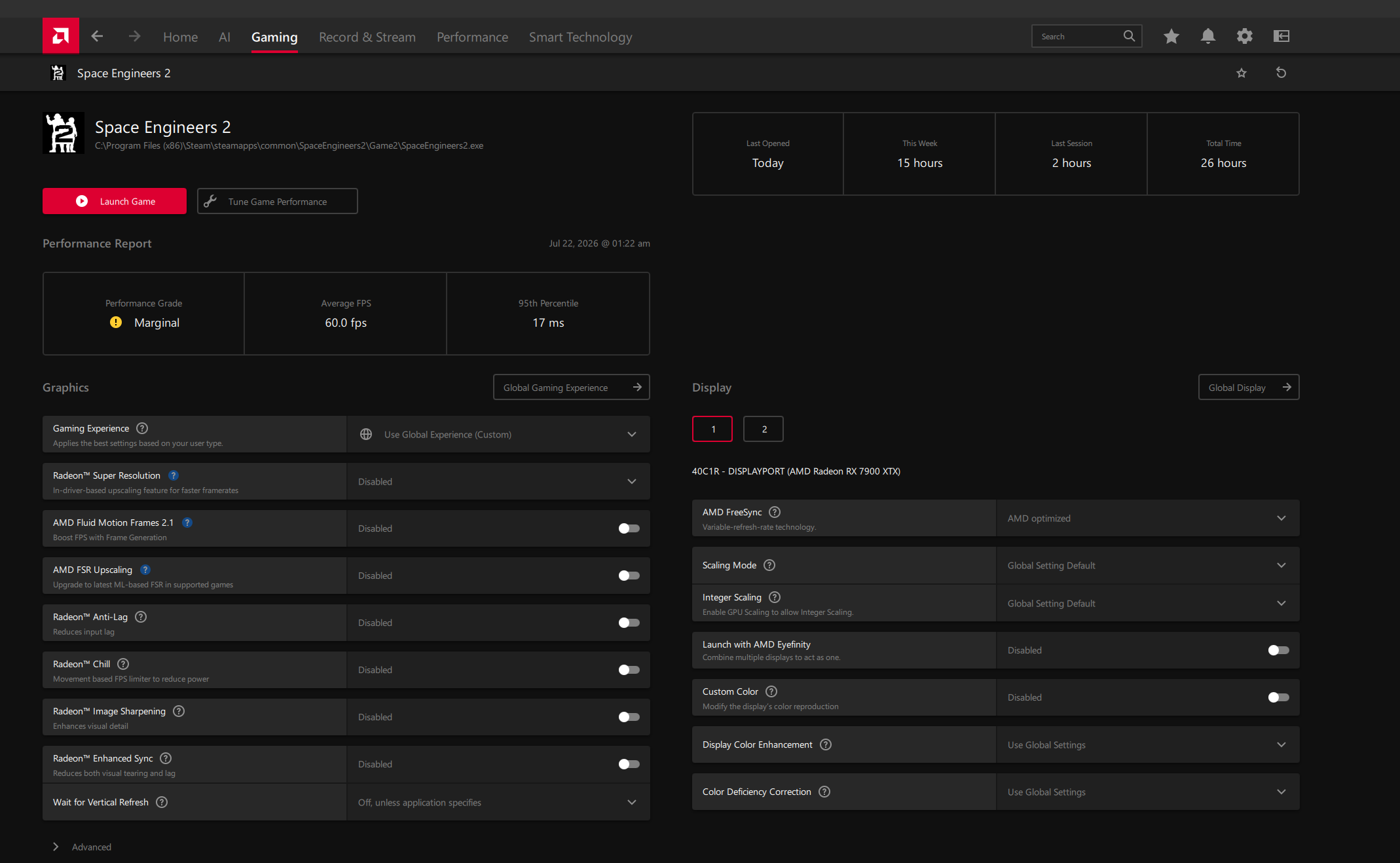Select display 2
Screen dimensions: 1400x863
point(764,429)
